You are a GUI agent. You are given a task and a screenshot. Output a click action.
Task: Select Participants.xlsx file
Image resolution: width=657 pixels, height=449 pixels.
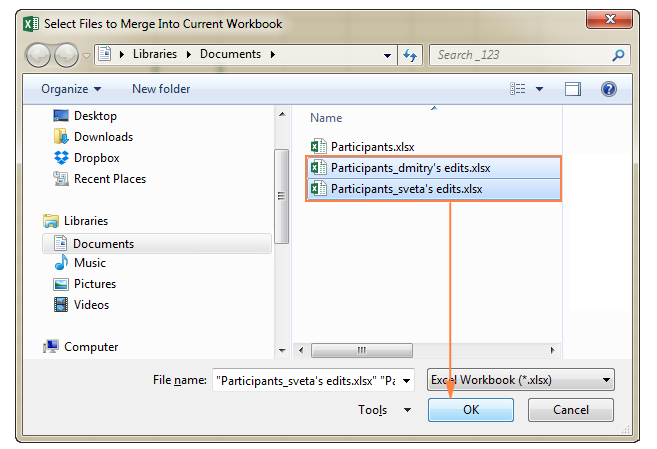[x=372, y=146]
